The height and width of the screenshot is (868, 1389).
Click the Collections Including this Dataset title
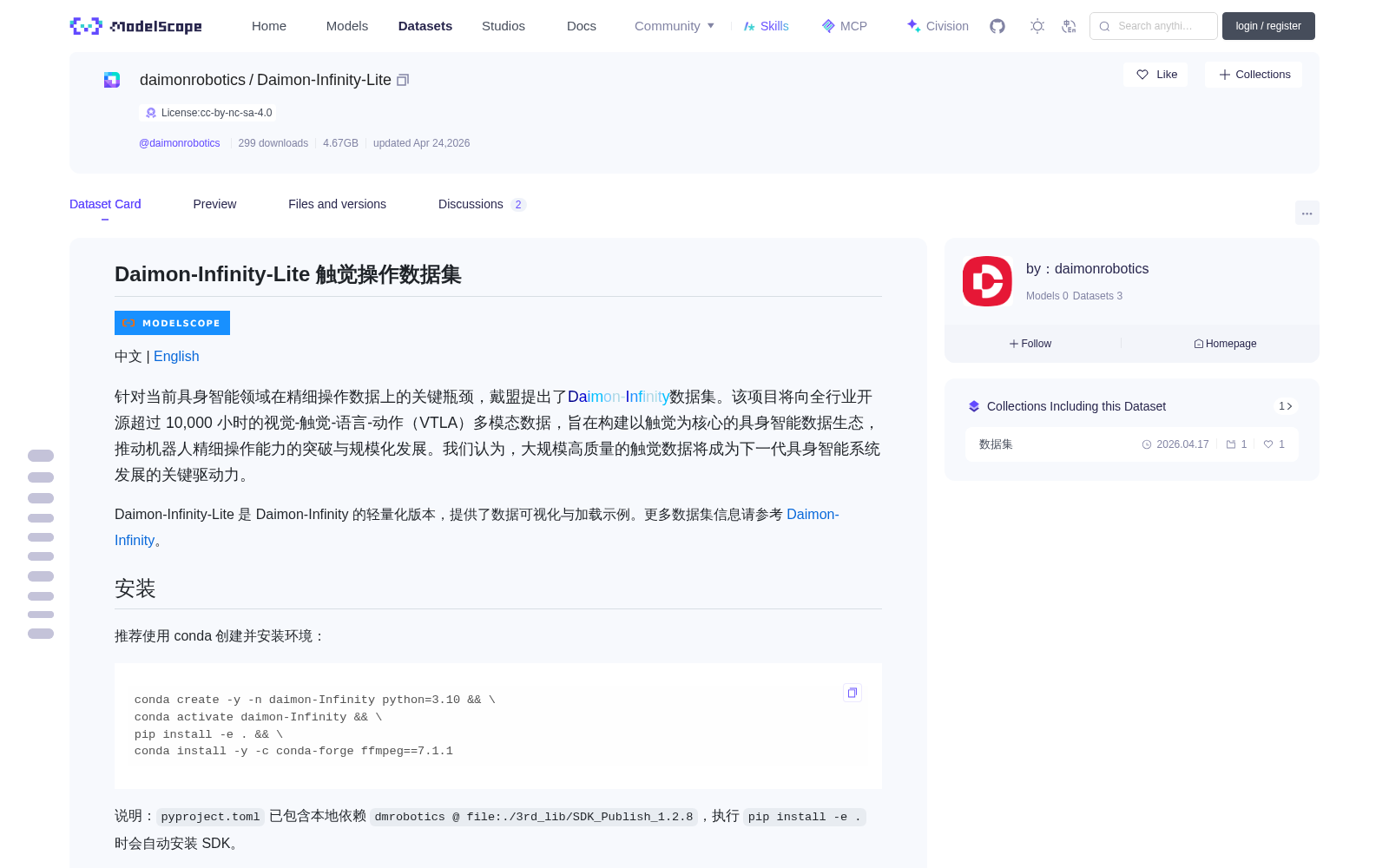1076,406
